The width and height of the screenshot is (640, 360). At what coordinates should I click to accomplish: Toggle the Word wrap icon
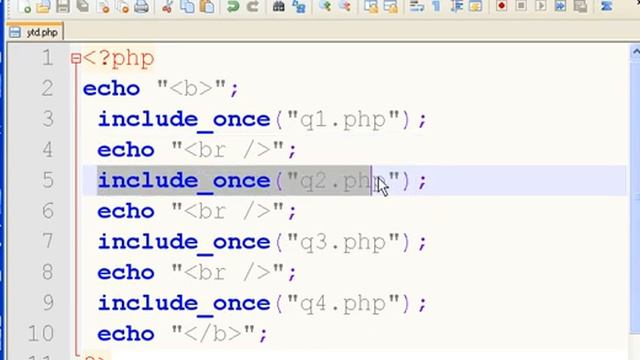(417, 6)
